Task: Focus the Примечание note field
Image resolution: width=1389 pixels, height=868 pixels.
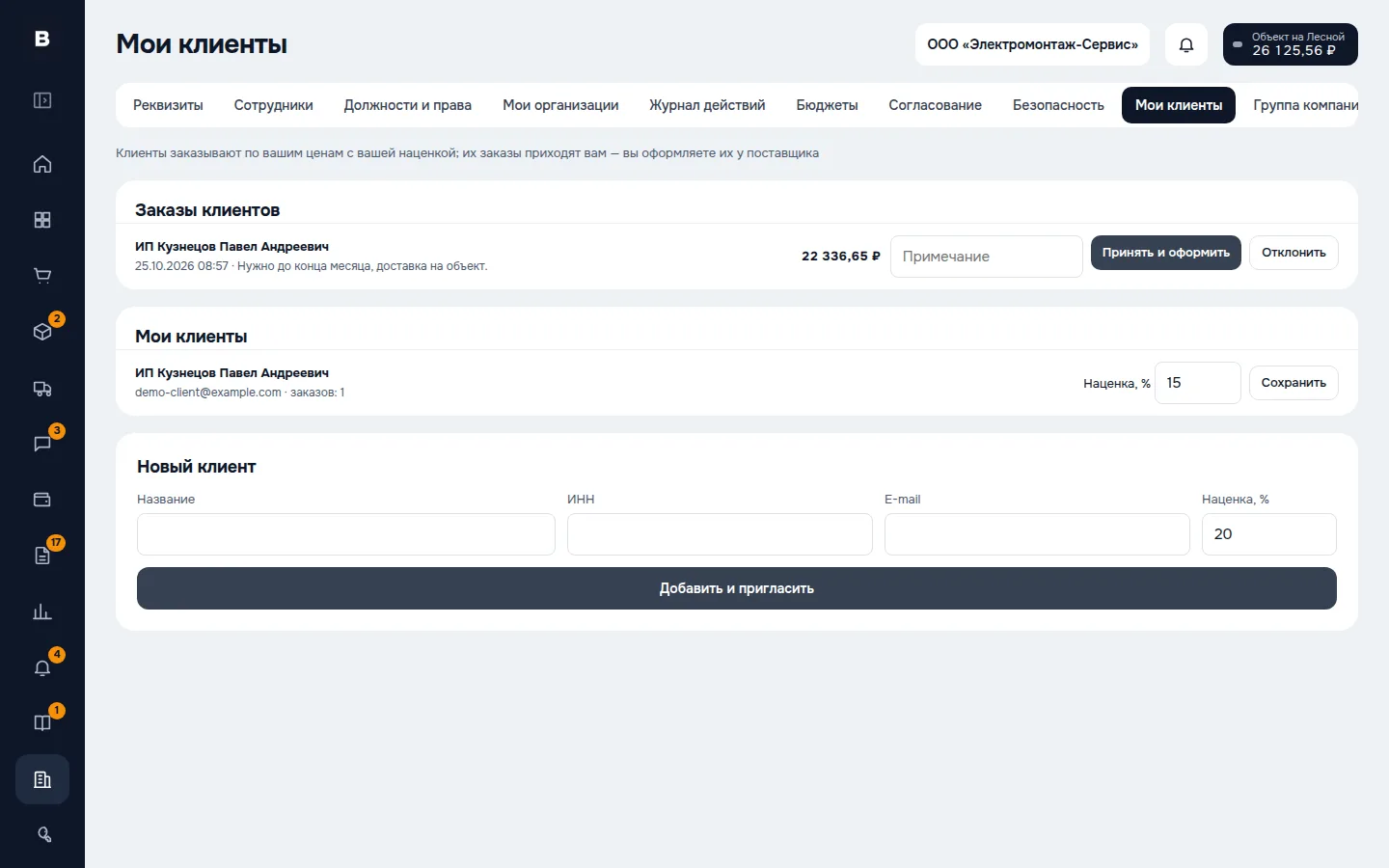Action: pos(987,257)
